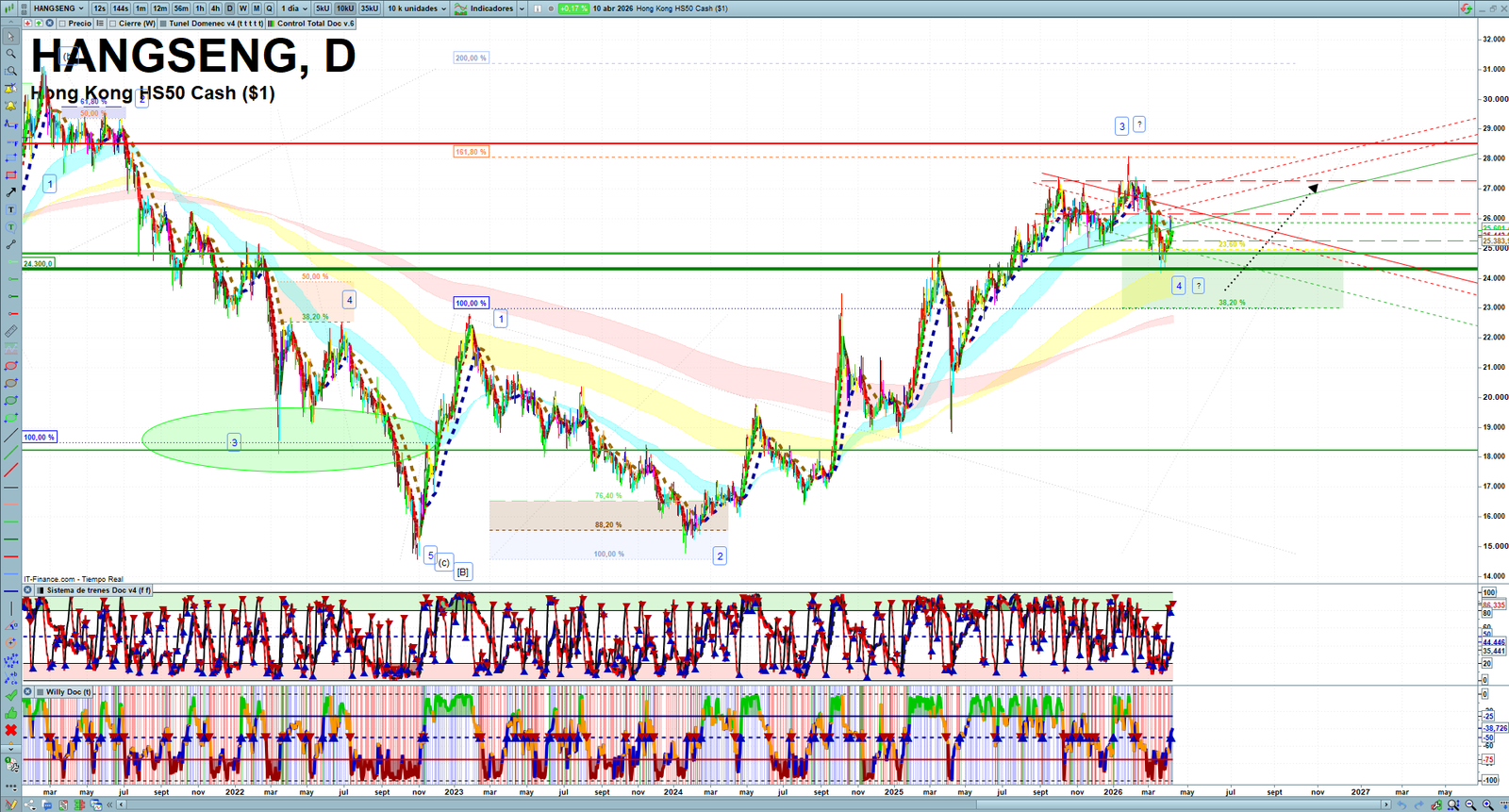This screenshot has height=812, width=1509.
Task: Close the Willy Doc (t) indicator panel
Action: pyautogui.click(x=28, y=692)
